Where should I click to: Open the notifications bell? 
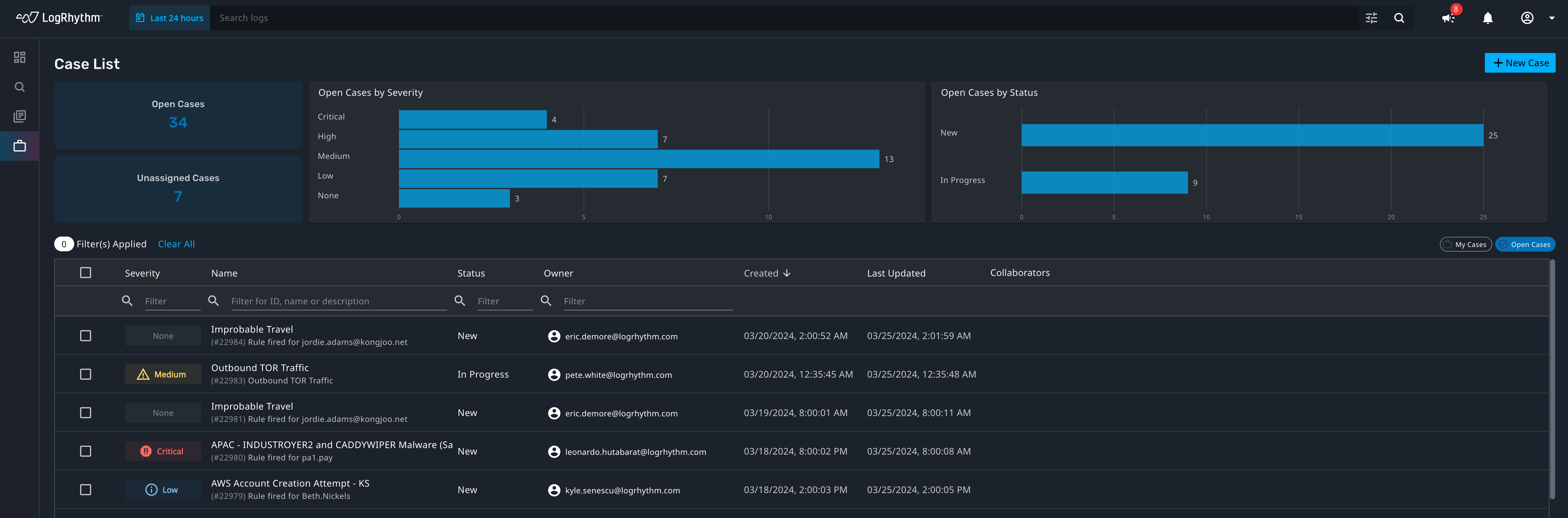[1488, 18]
